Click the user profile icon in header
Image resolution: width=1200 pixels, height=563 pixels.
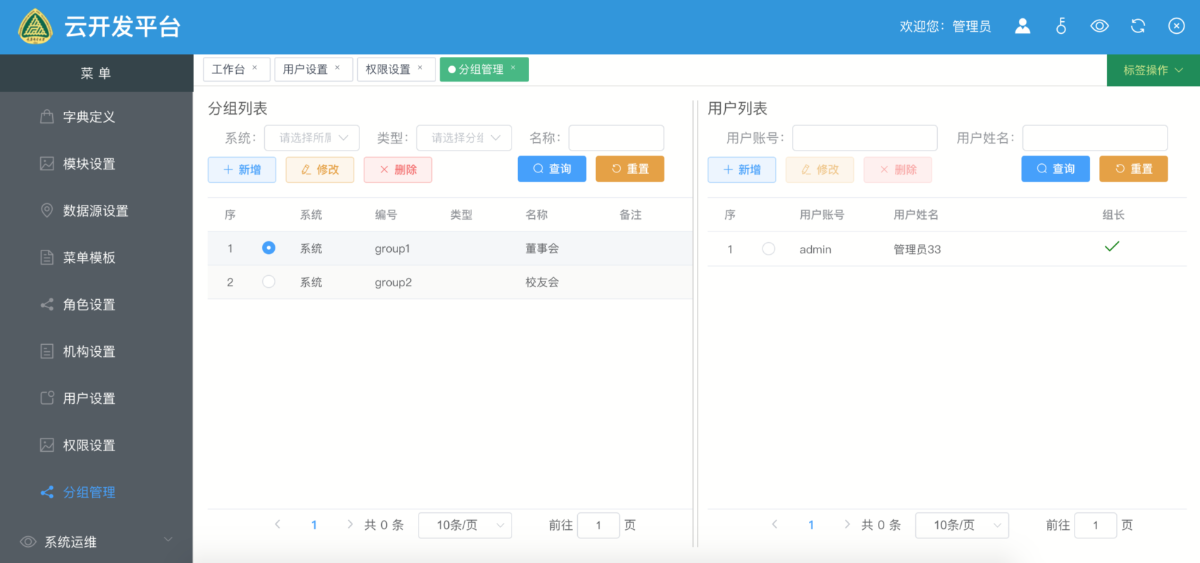tap(1022, 26)
